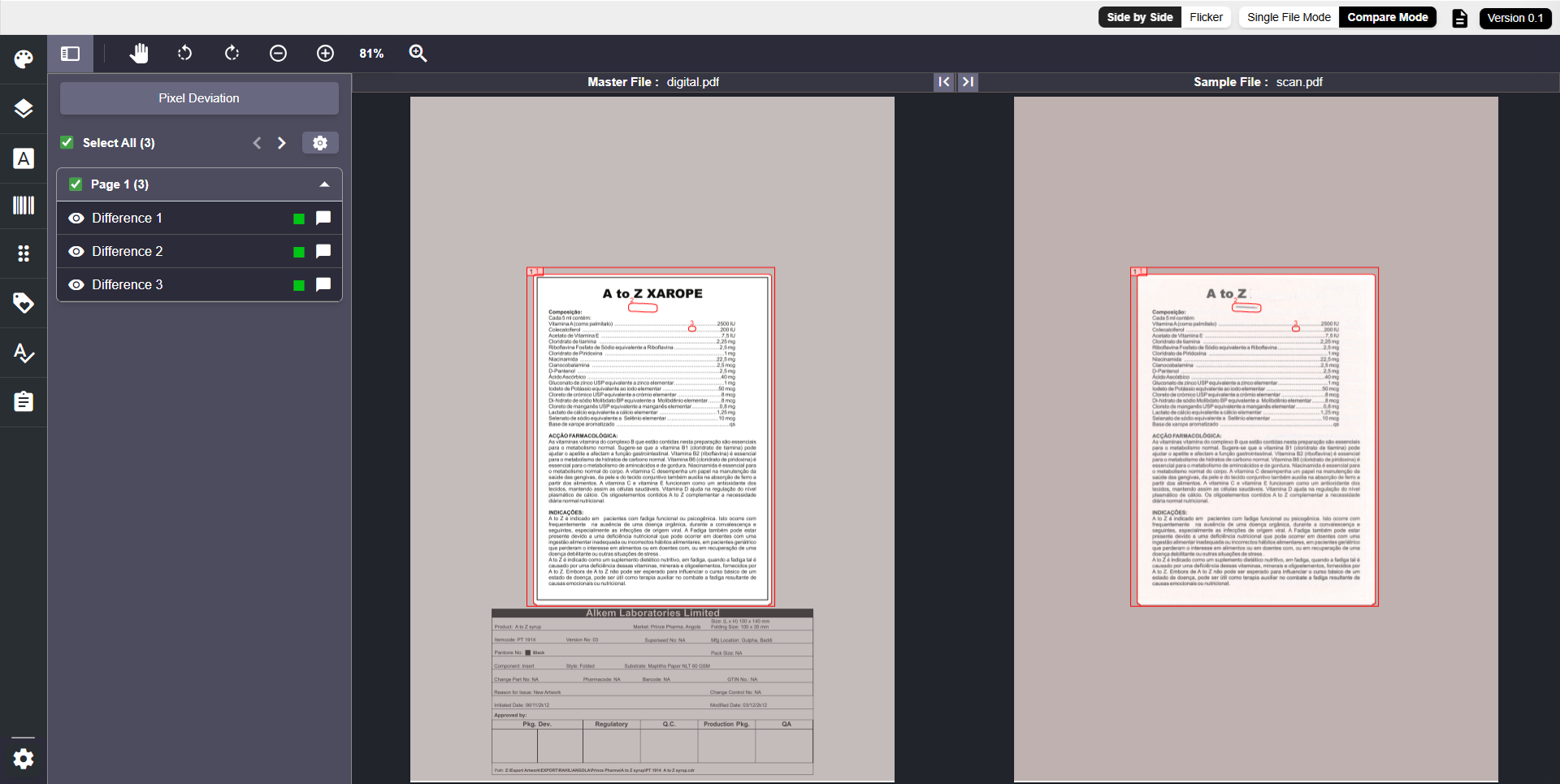The height and width of the screenshot is (784, 1560).
Task: Open comment for Difference 1
Action: 323,218
